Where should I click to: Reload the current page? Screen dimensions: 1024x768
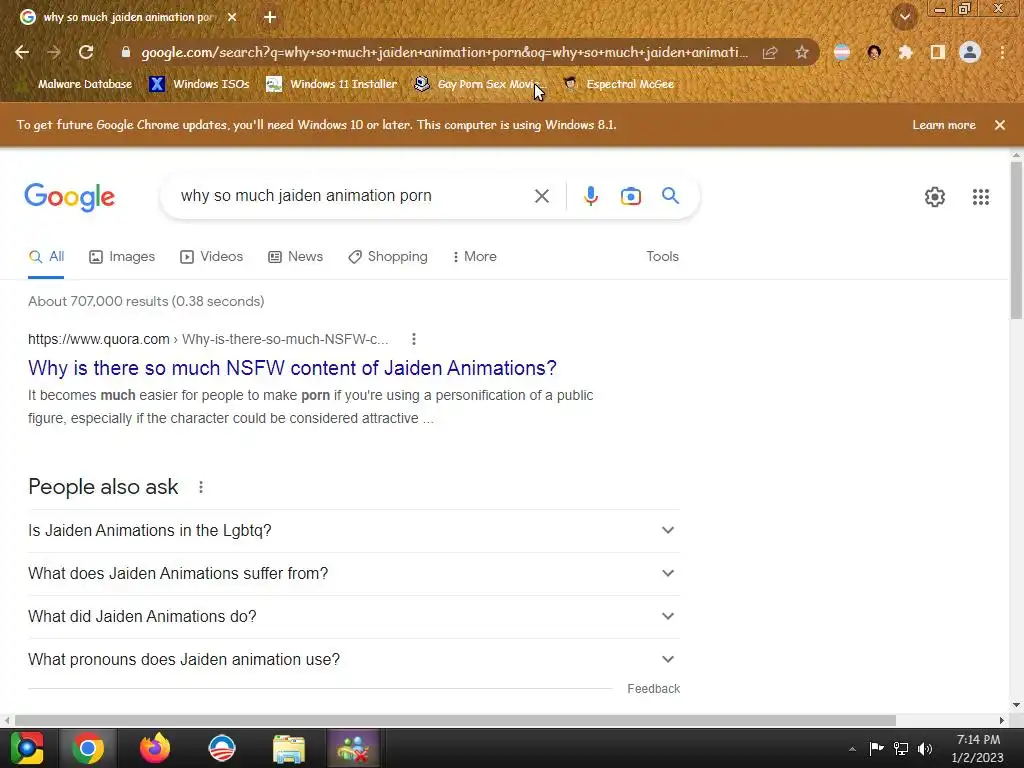point(86,52)
